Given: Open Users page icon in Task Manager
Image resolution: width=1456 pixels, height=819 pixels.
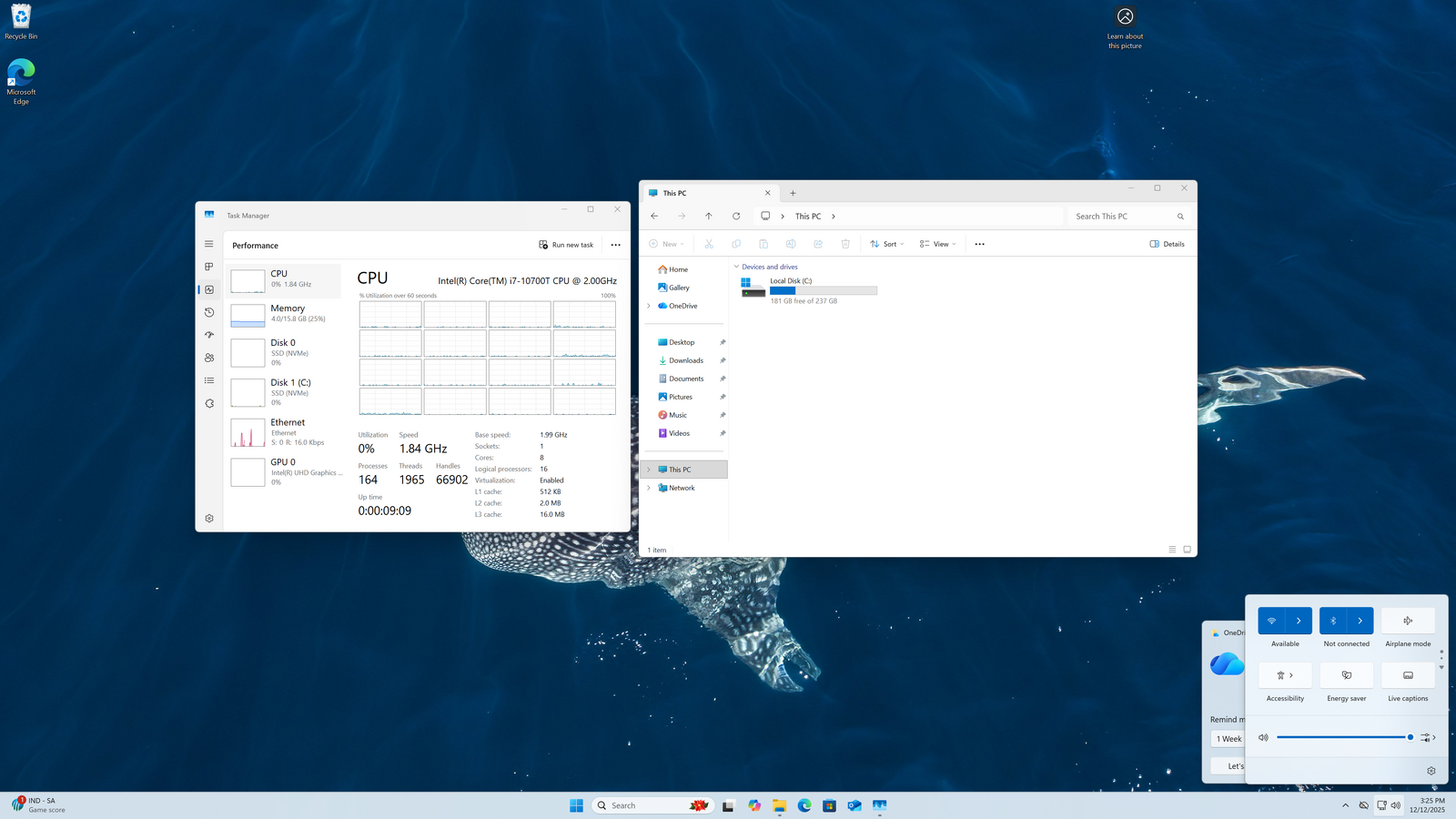Looking at the screenshot, I should [208, 358].
